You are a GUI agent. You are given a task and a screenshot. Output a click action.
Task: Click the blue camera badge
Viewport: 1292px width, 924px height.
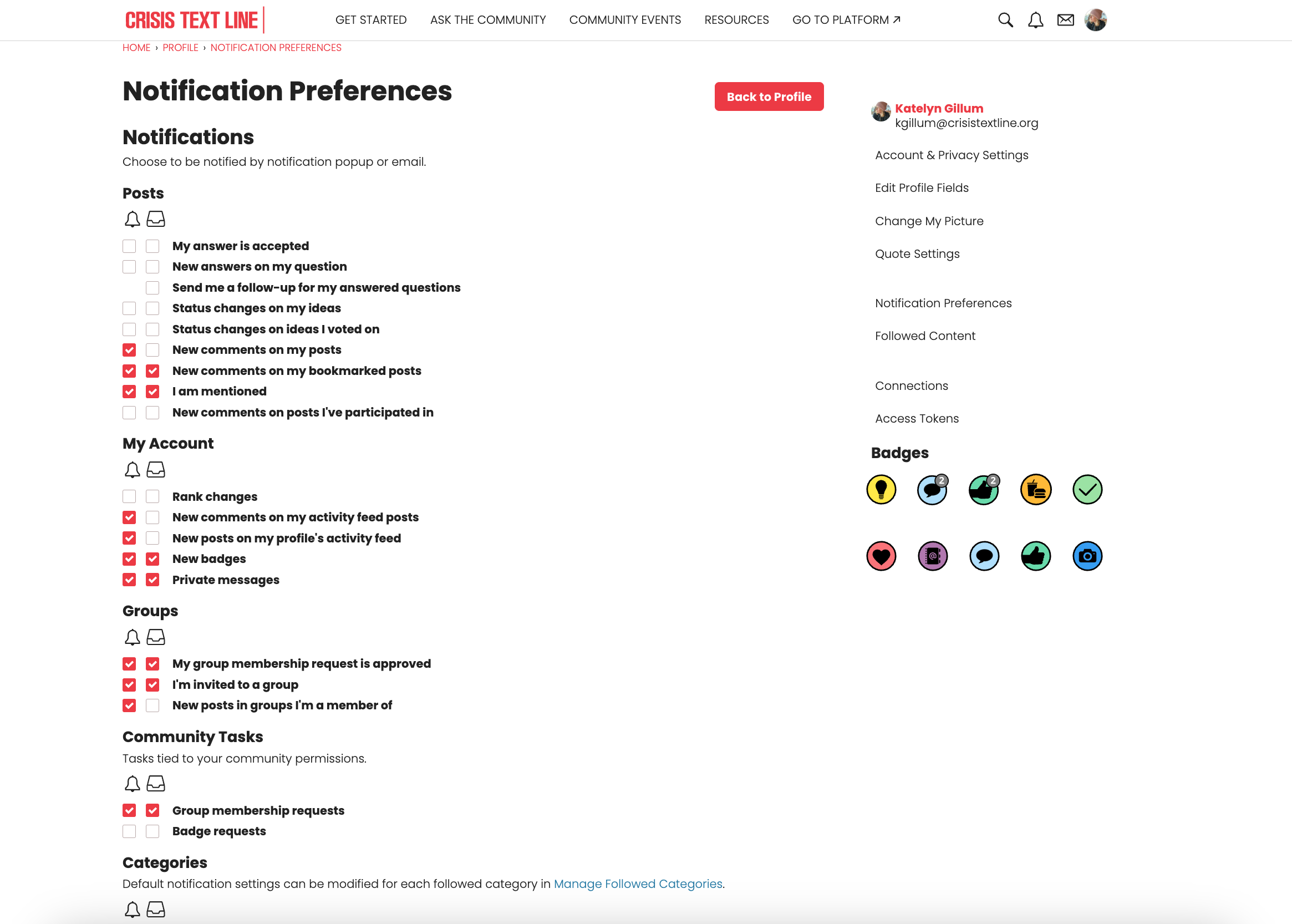point(1087,556)
